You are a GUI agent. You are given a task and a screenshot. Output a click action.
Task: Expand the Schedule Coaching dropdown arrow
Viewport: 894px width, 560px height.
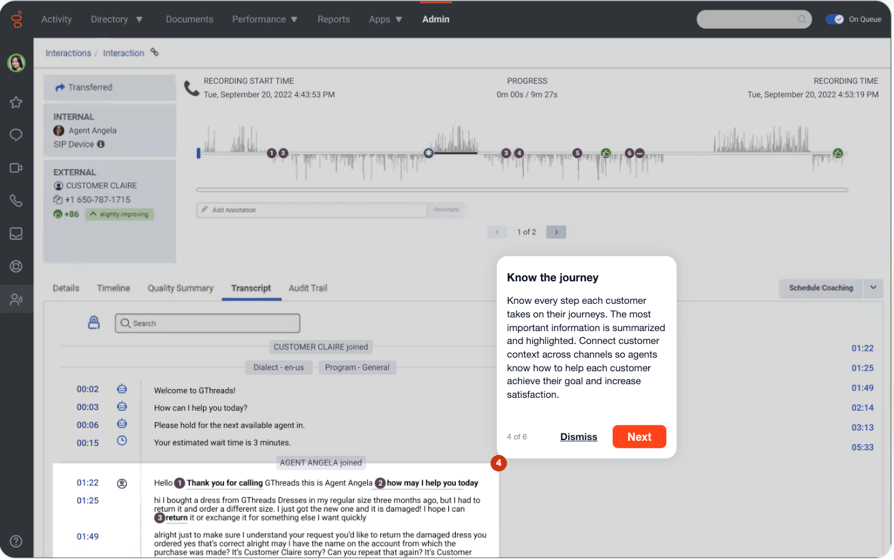873,288
